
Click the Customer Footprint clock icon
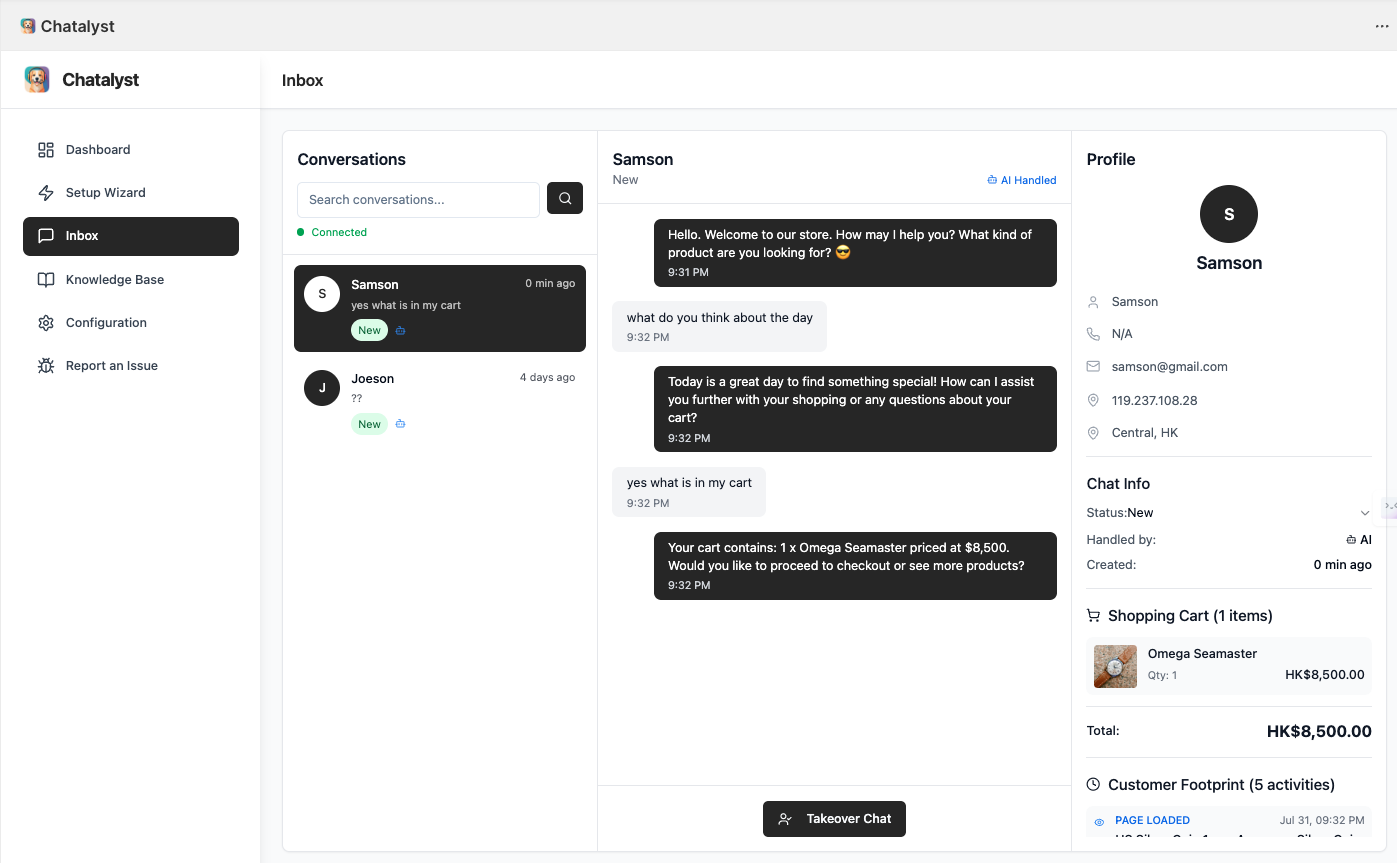pos(1093,785)
